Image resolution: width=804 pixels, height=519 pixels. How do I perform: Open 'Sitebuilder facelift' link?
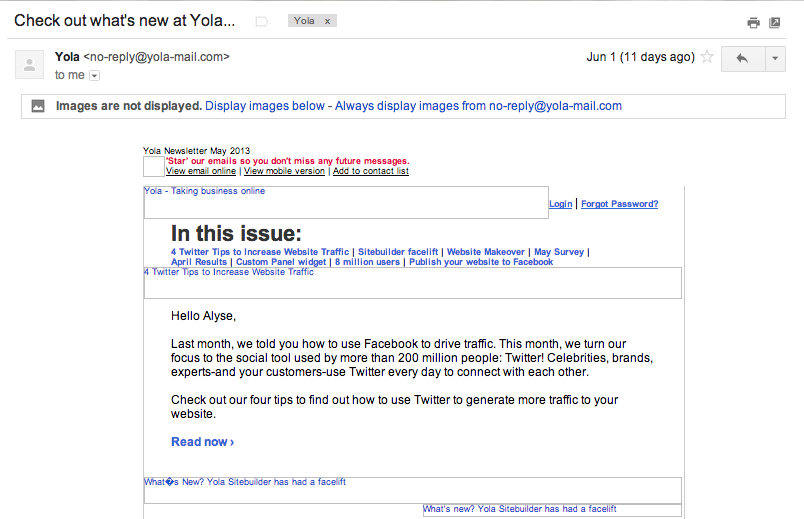click(398, 252)
